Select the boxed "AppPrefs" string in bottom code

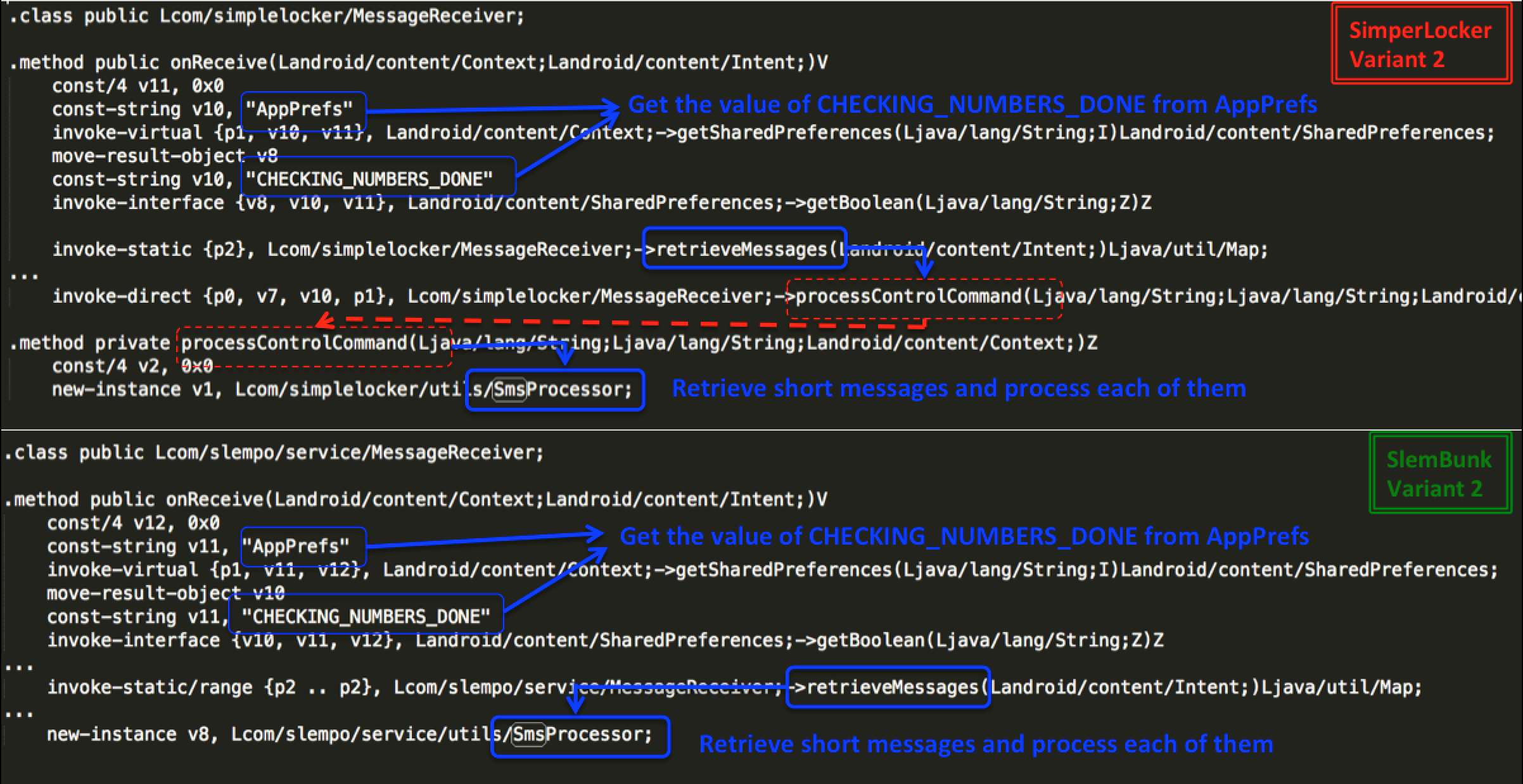[303, 547]
